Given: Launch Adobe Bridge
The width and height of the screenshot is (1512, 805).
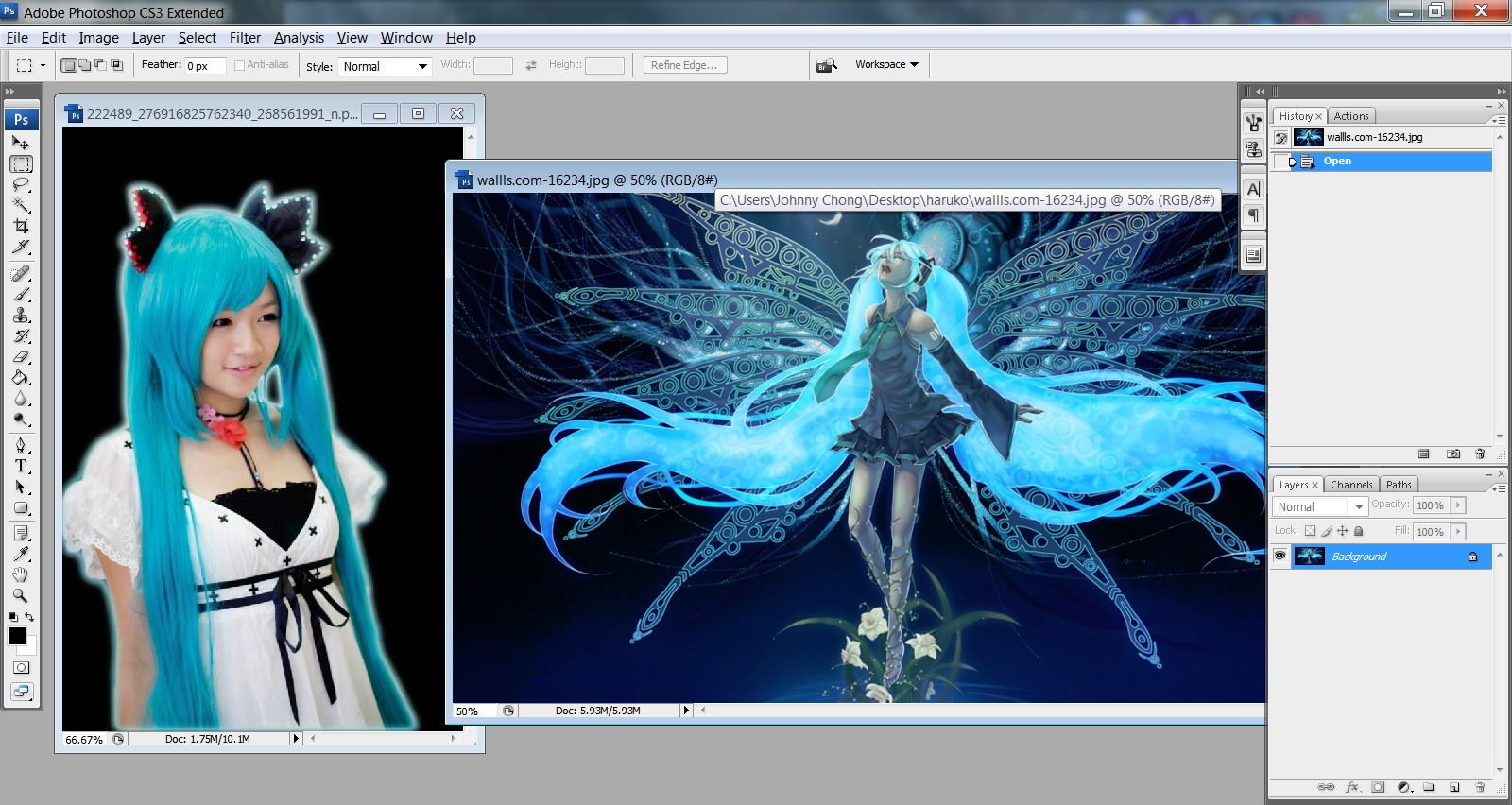Looking at the screenshot, I should pos(827,65).
